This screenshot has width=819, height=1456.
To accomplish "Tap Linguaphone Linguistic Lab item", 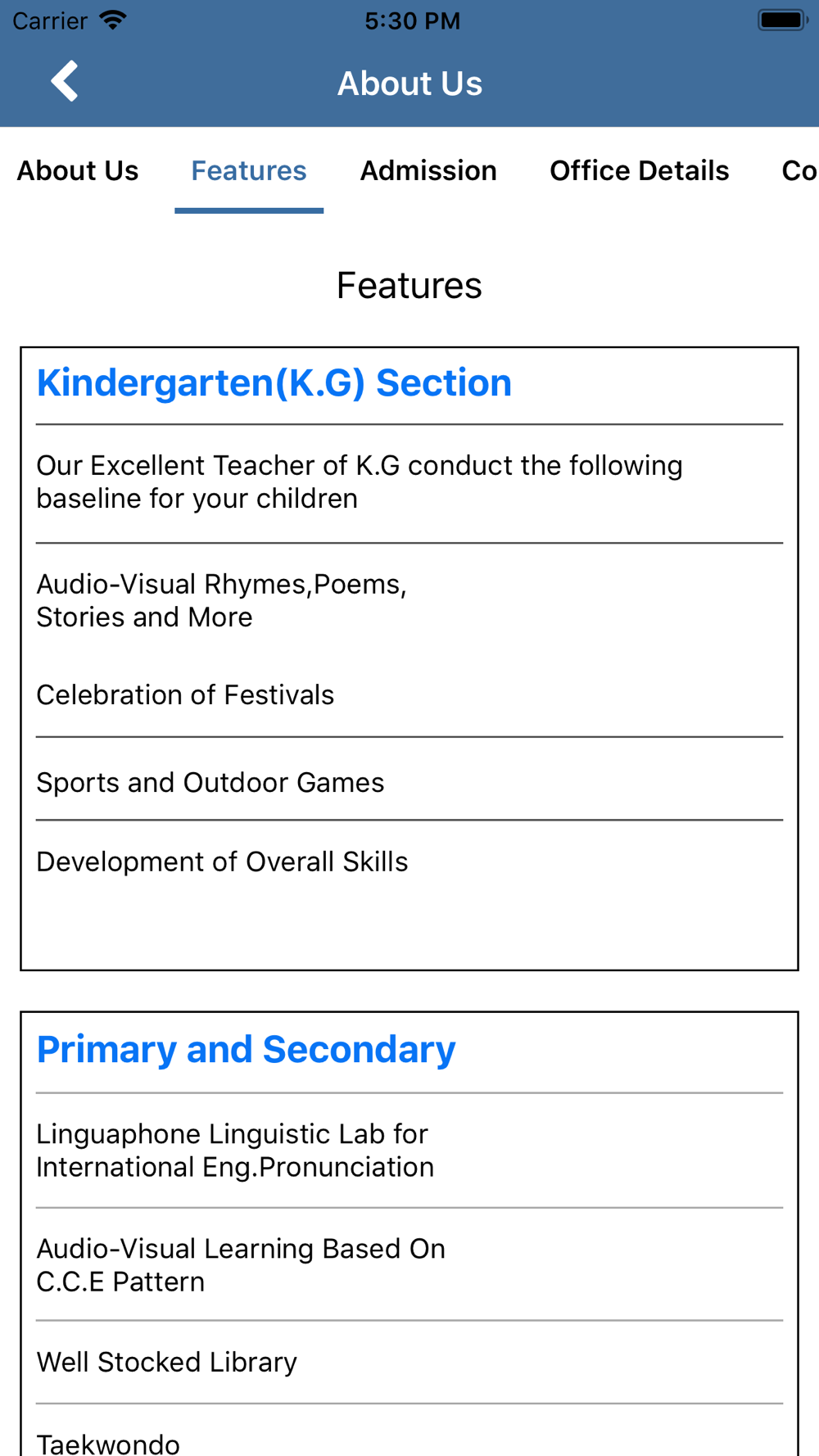I will click(x=235, y=1151).
